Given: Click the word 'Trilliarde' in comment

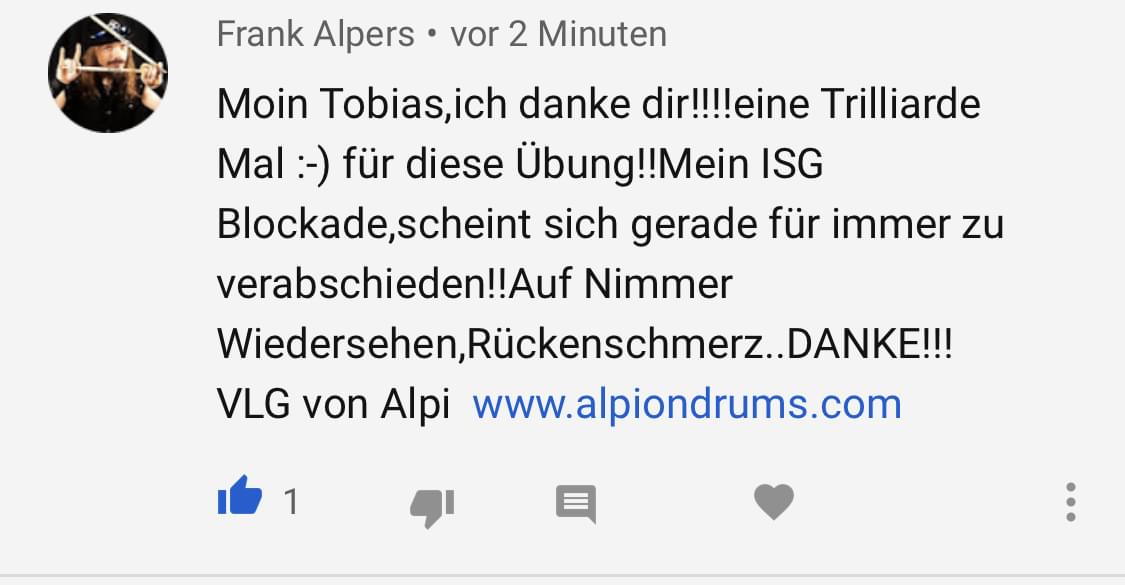Looking at the screenshot, I should coord(900,104).
